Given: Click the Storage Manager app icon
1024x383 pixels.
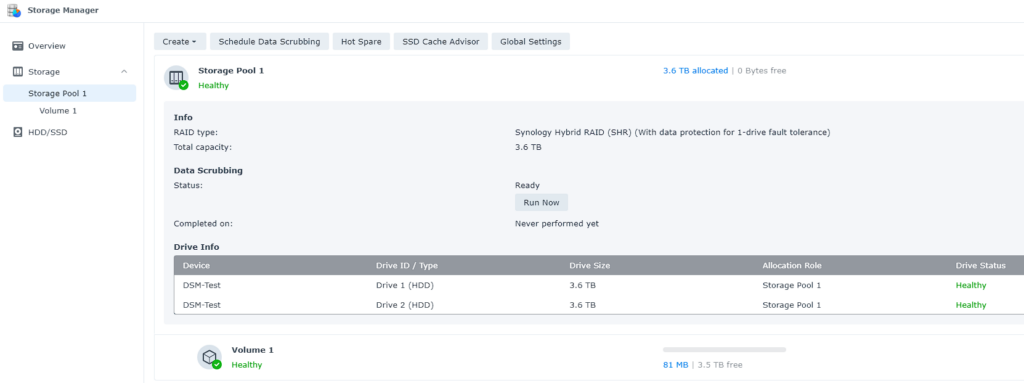Looking at the screenshot, I should [13, 10].
